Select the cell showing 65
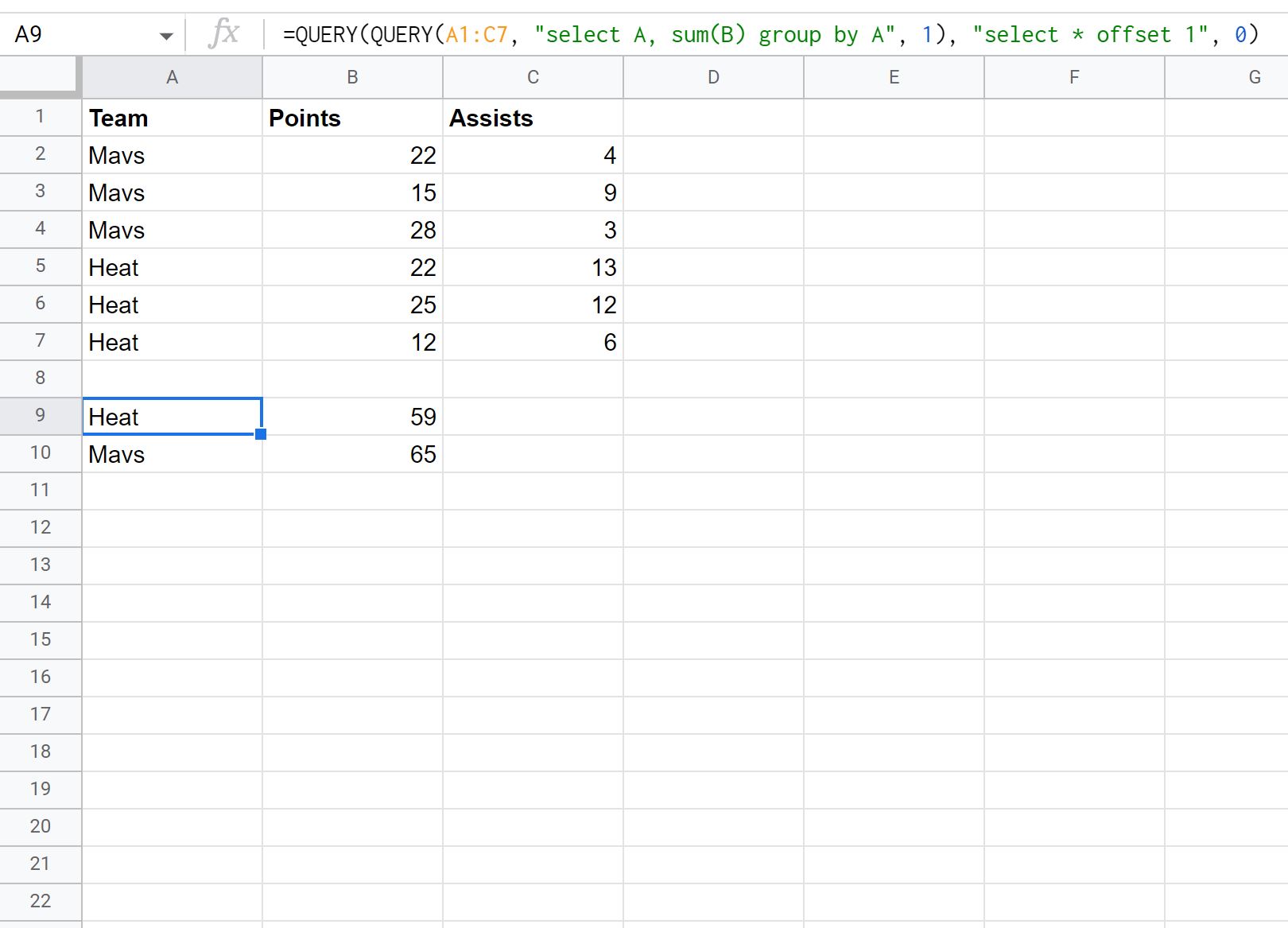The image size is (1288, 928). pyautogui.click(x=352, y=454)
